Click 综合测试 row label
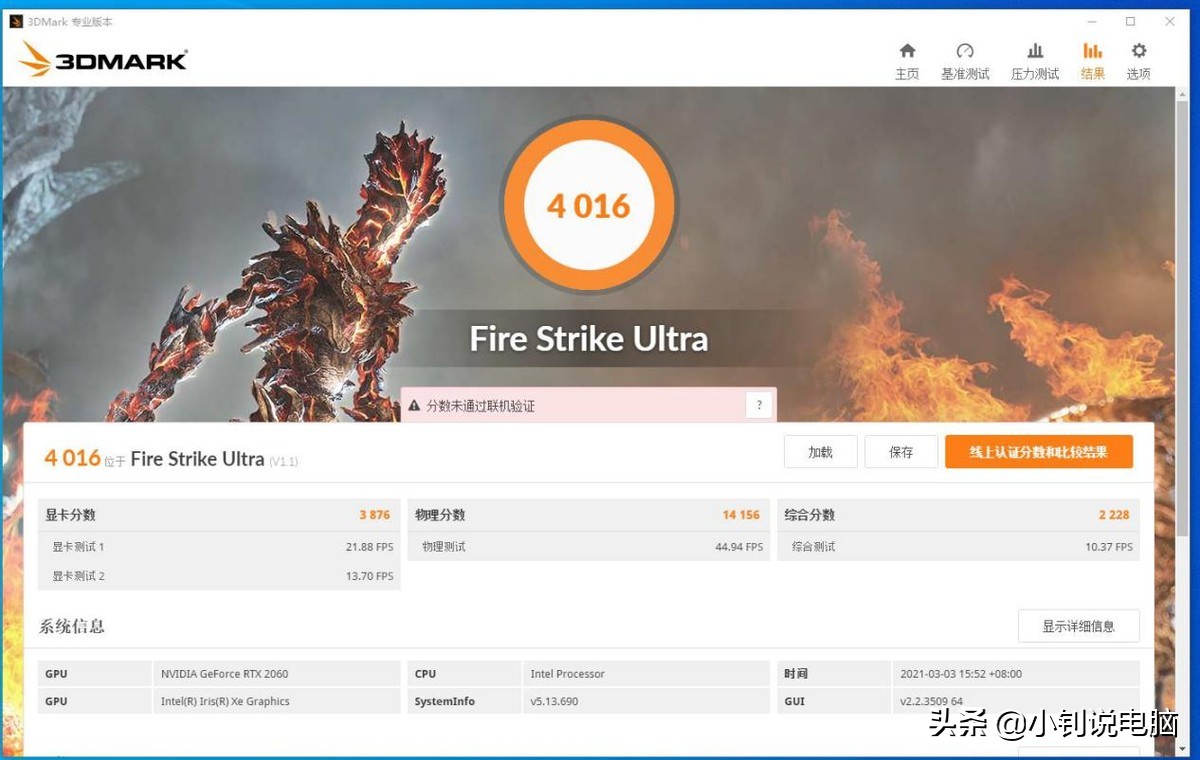Image resolution: width=1200 pixels, height=760 pixels. tap(813, 547)
